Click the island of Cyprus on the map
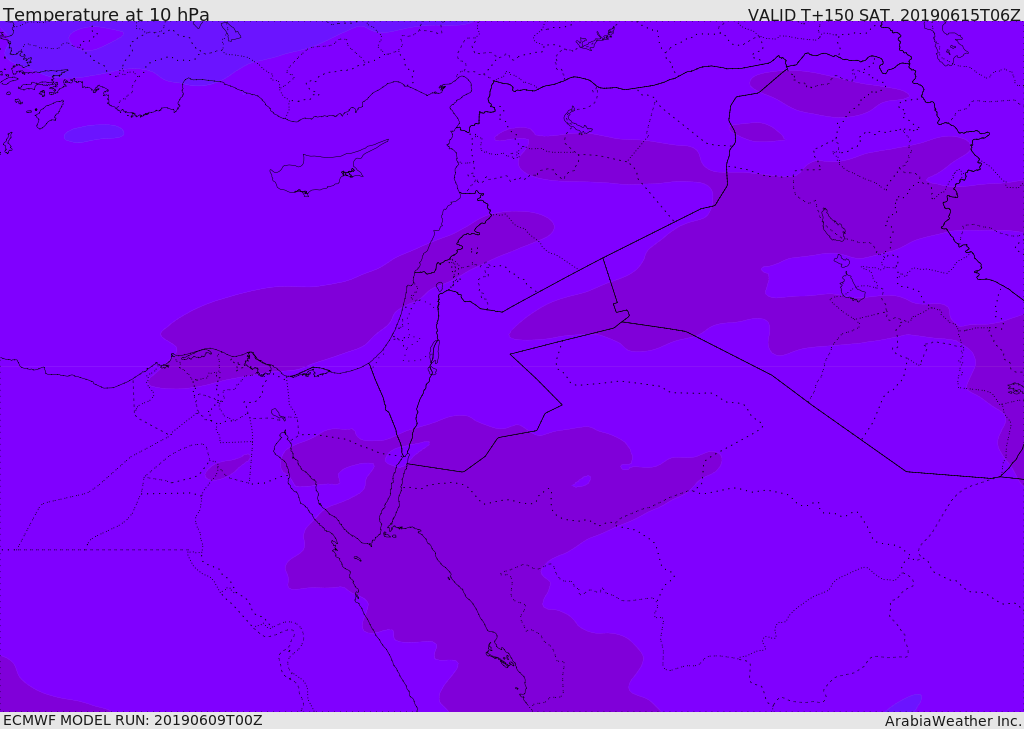 click(327, 169)
